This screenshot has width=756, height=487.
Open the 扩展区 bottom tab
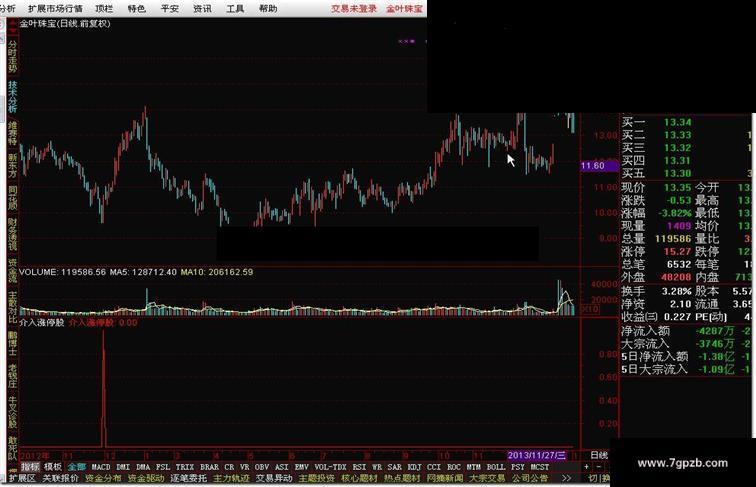coord(22,478)
